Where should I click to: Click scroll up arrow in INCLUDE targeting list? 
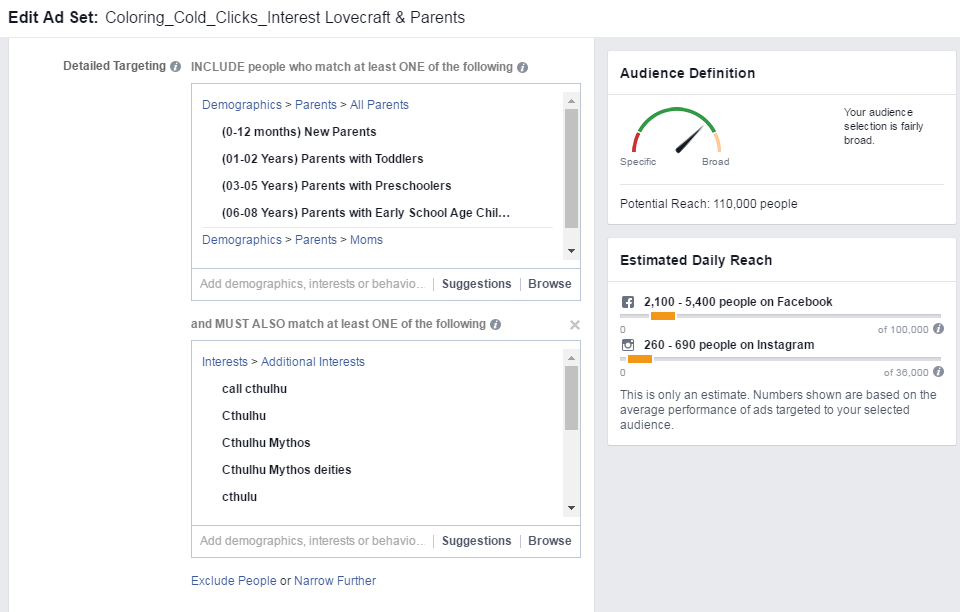(571, 101)
